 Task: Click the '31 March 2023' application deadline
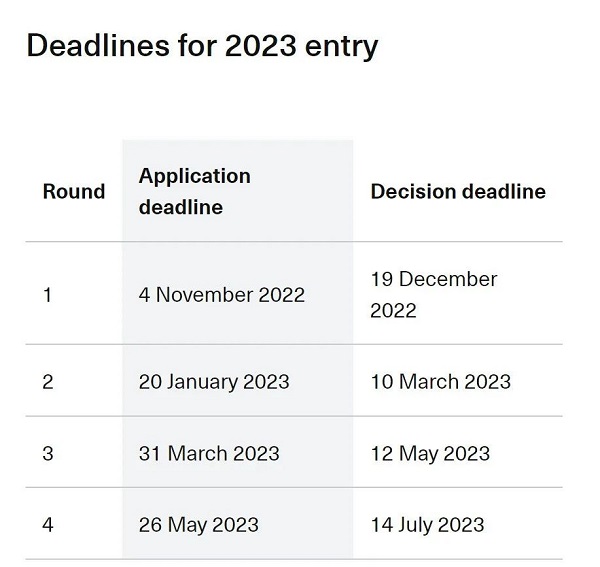(209, 453)
